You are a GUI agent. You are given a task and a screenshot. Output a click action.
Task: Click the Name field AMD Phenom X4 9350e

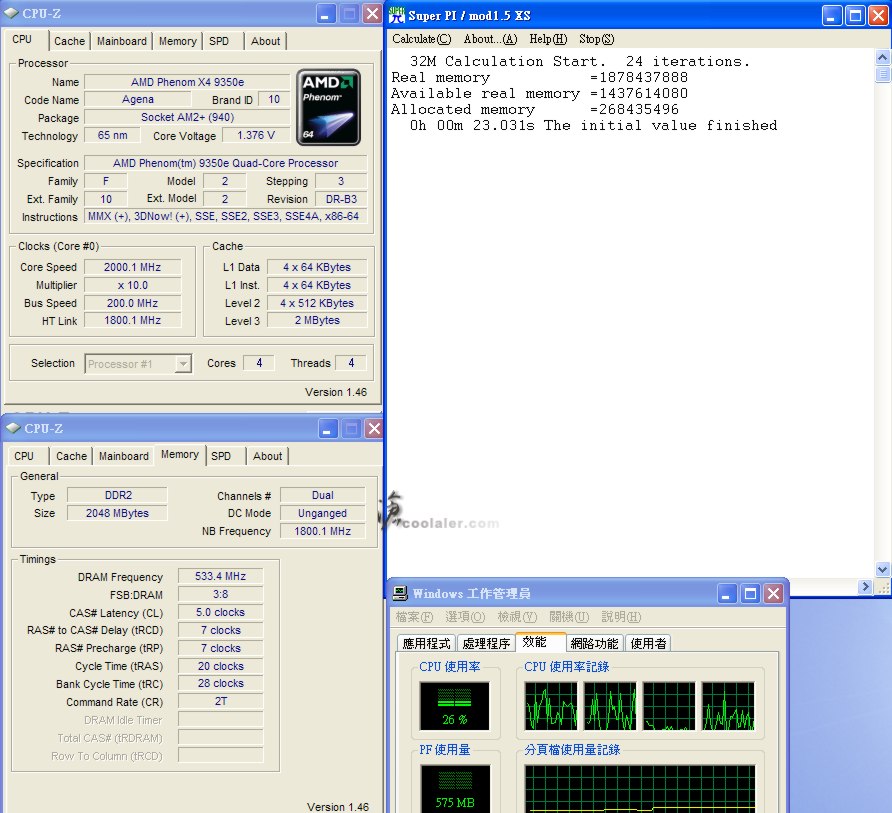[187, 82]
